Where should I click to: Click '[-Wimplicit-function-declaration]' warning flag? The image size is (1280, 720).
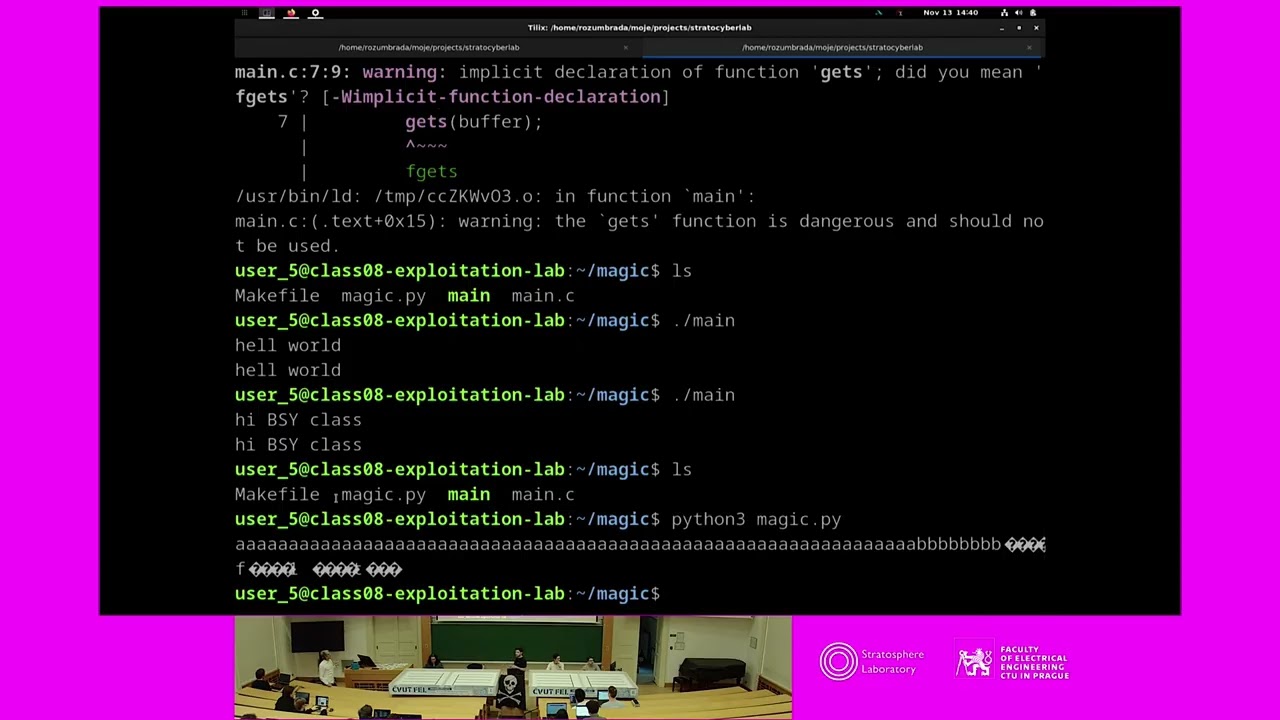[x=495, y=97]
